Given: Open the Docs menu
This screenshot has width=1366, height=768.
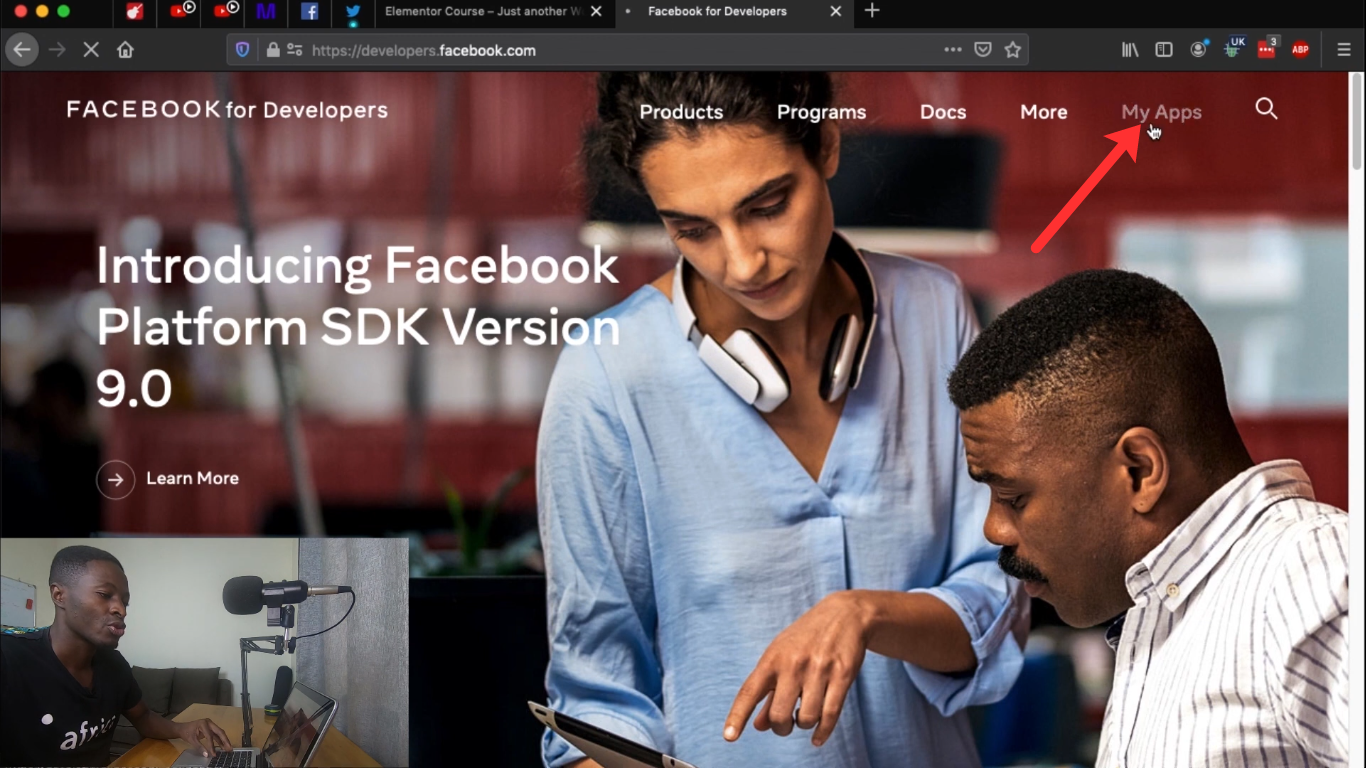Looking at the screenshot, I should [943, 112].
